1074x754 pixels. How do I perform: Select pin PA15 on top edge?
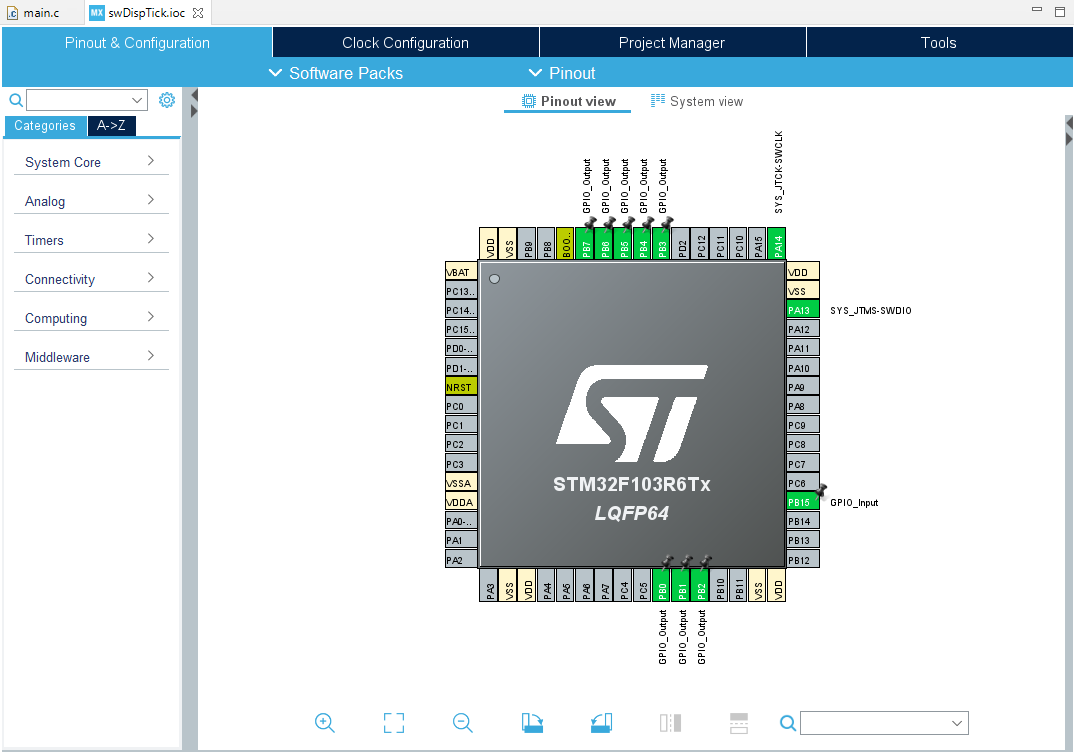[758, 244]
